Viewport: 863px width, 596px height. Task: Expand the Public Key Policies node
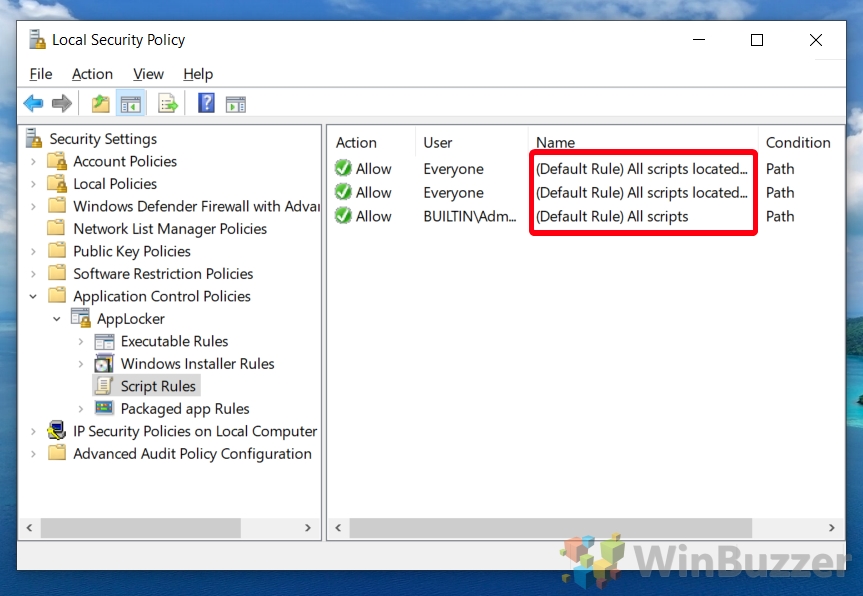point(34,251)
